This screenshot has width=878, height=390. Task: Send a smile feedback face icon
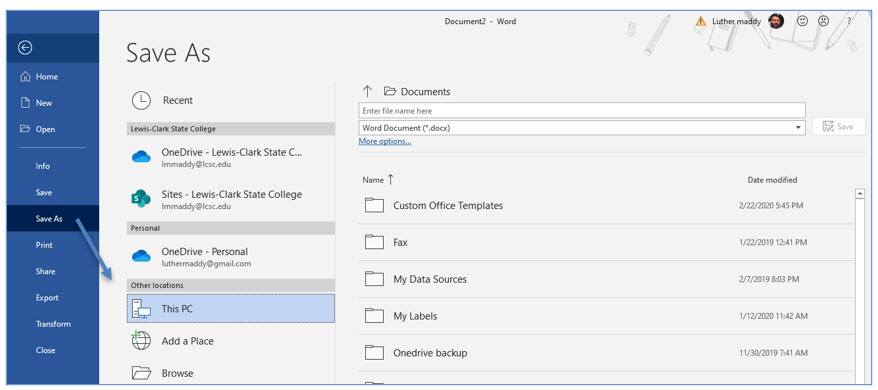pyautogui.click(x=803, y=21)
